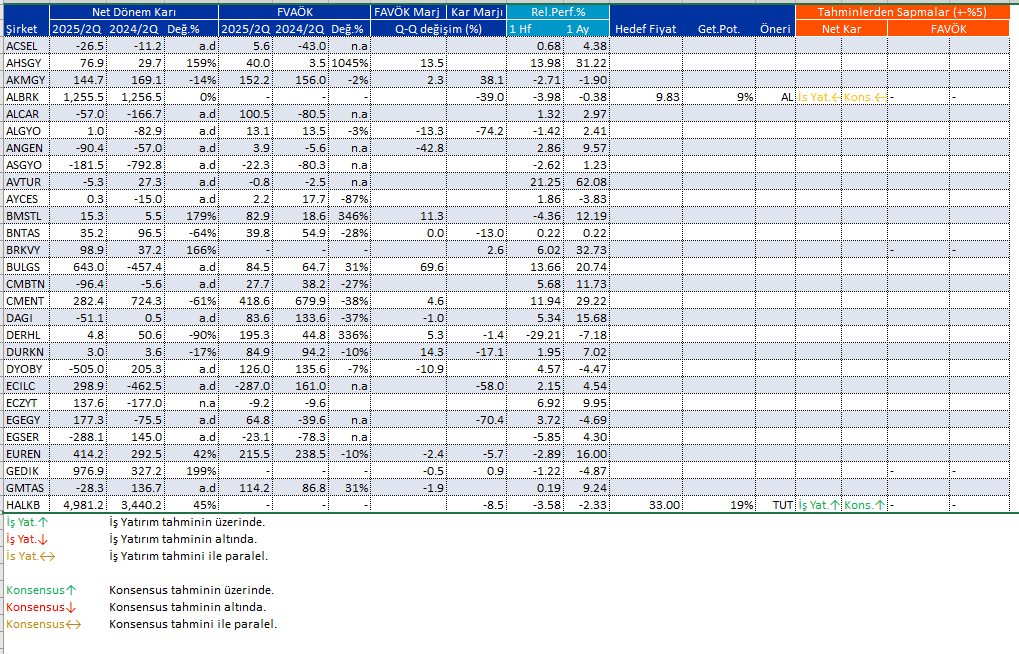Select the Net Dönem Karı header

click(x=134, y=12)
